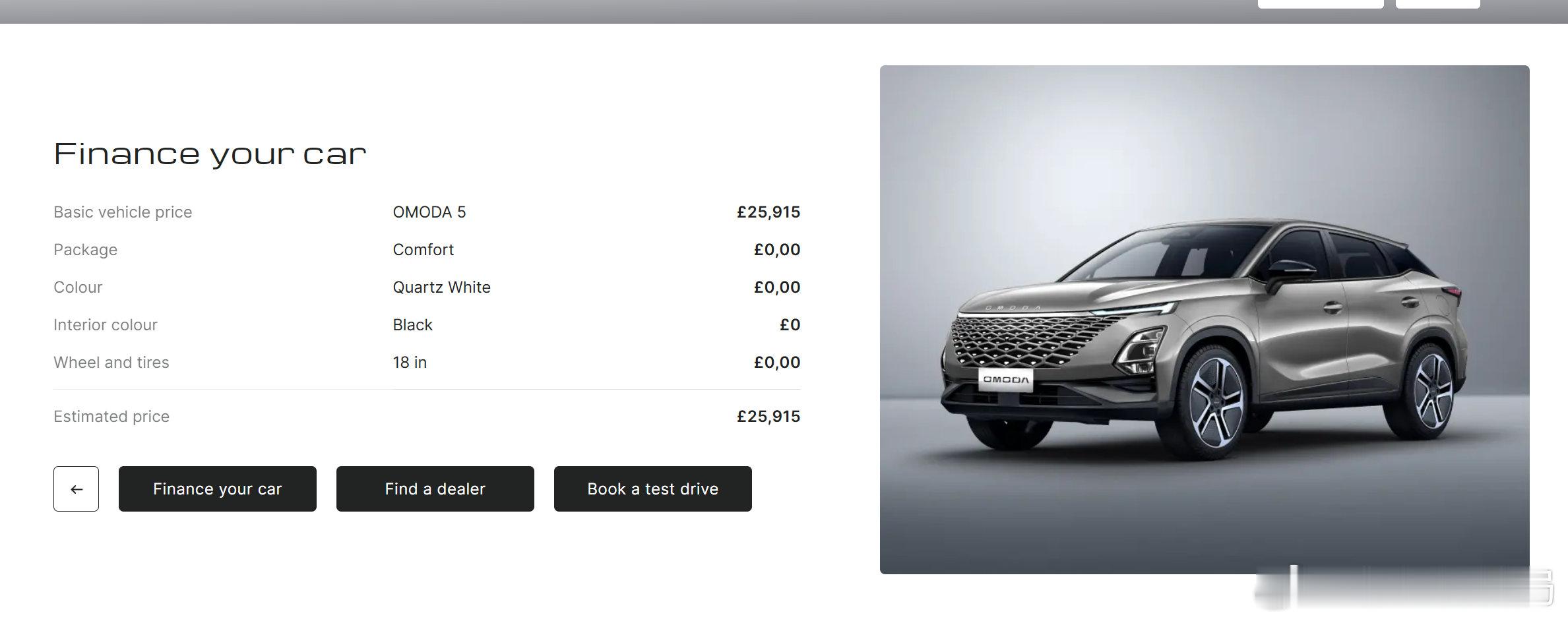1568x625 pixels.
Task: Click the wider white button in top bar
Action: pos(1321,4)
